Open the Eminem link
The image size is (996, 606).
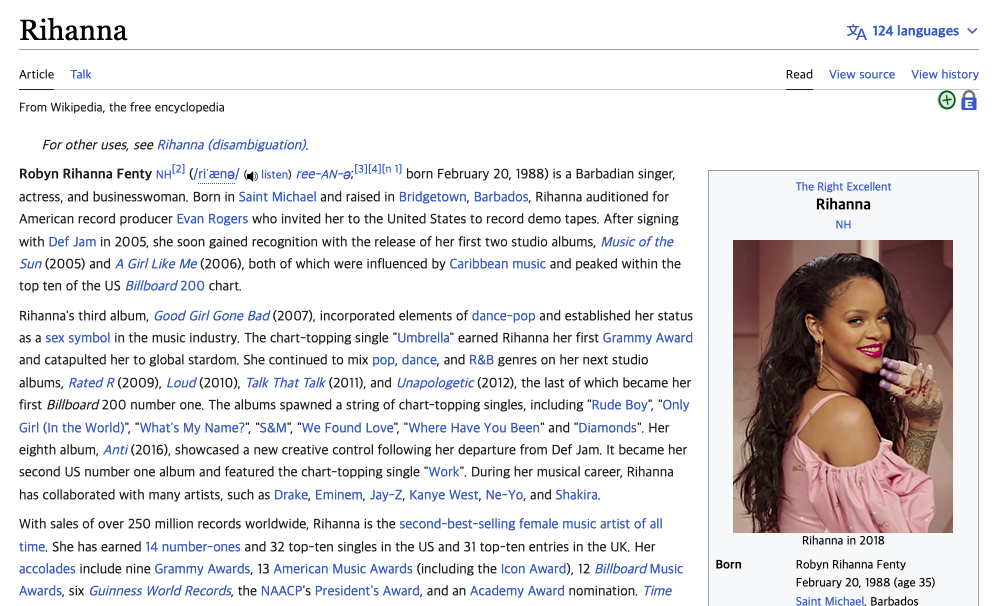(339, 495)
